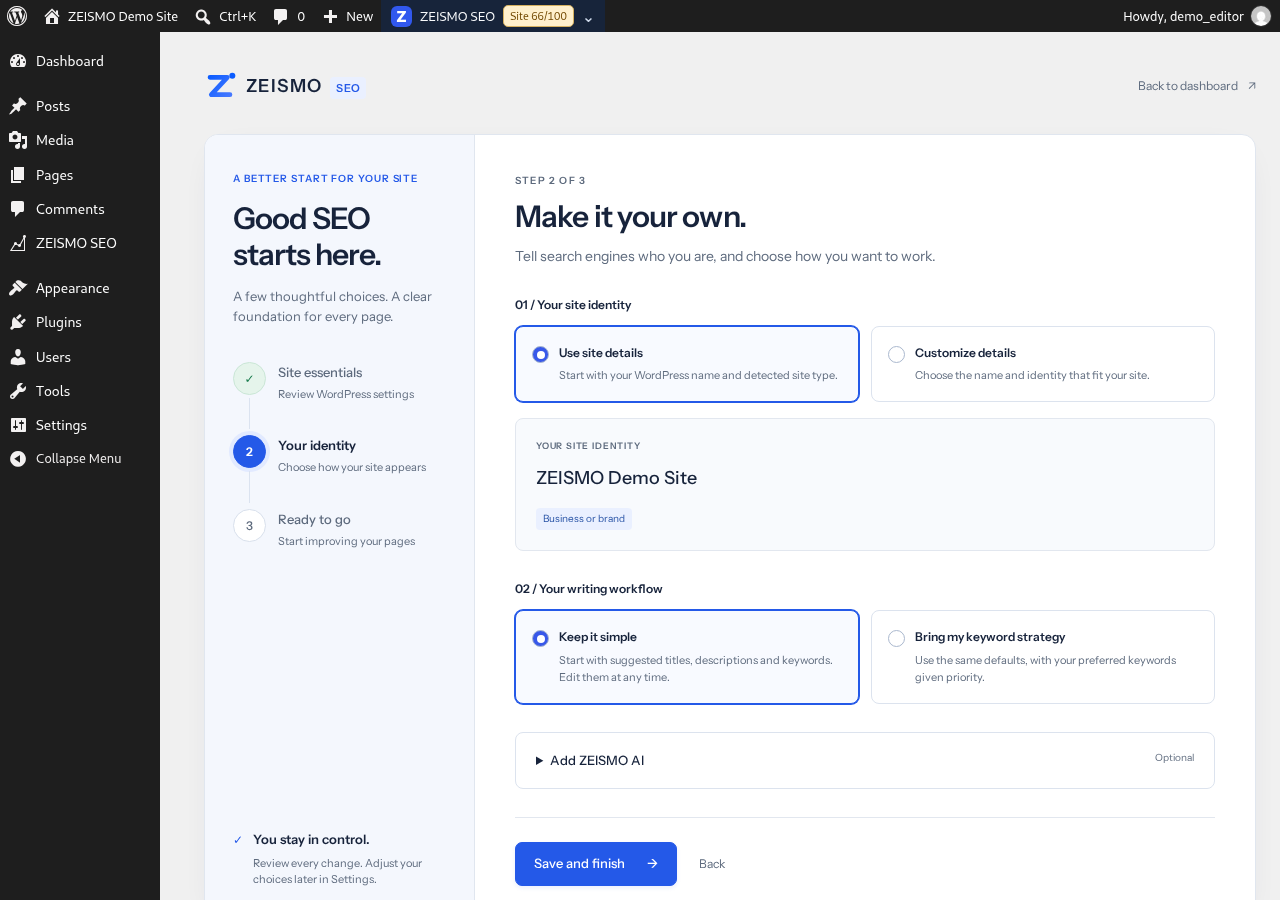
Task: Click the Users person icon
Action: pyautogui.click(x=18, y=357)
